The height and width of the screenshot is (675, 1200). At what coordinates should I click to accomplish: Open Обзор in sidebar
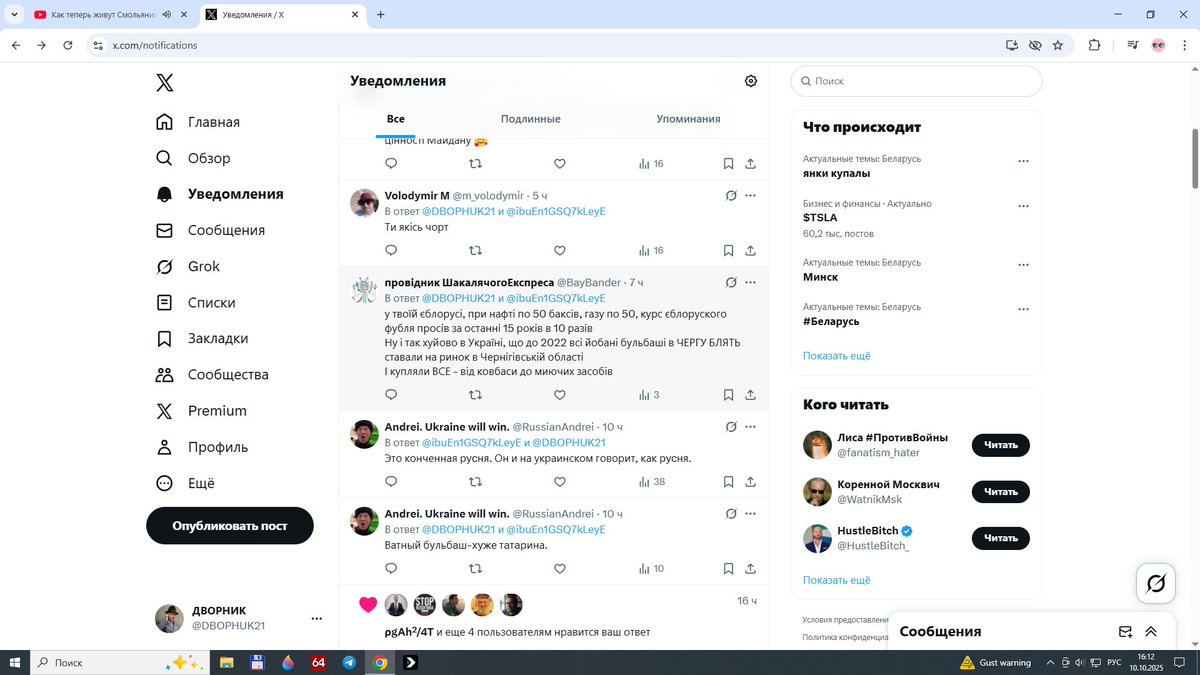click(193, 158)
